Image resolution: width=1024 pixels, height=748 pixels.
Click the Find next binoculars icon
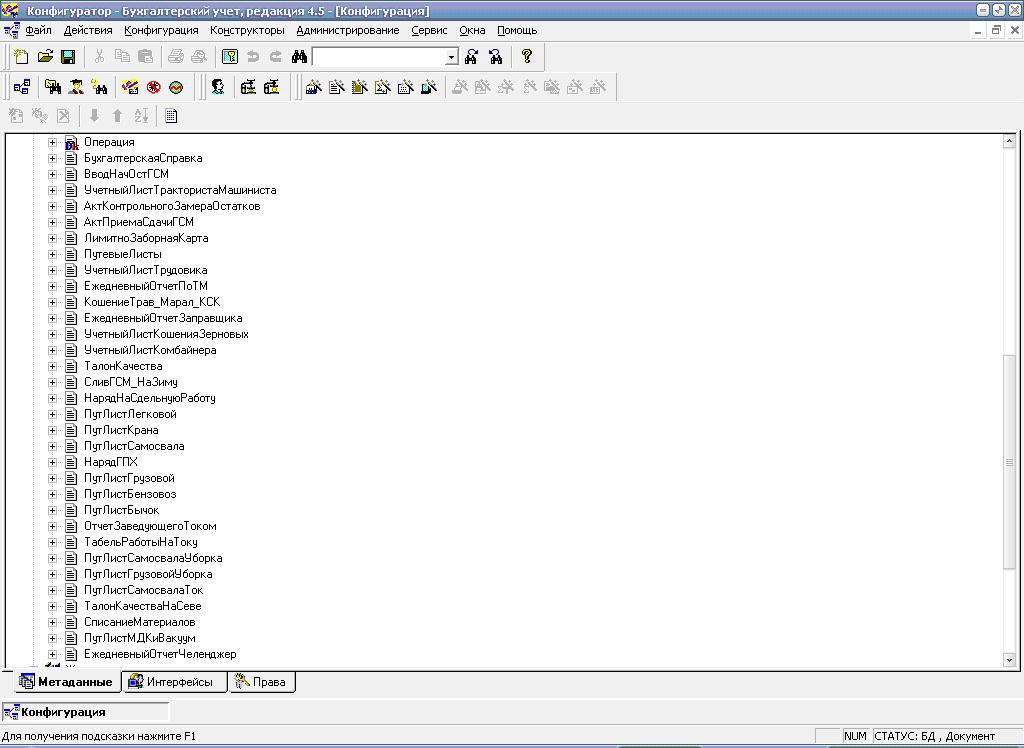click(472, 57)
